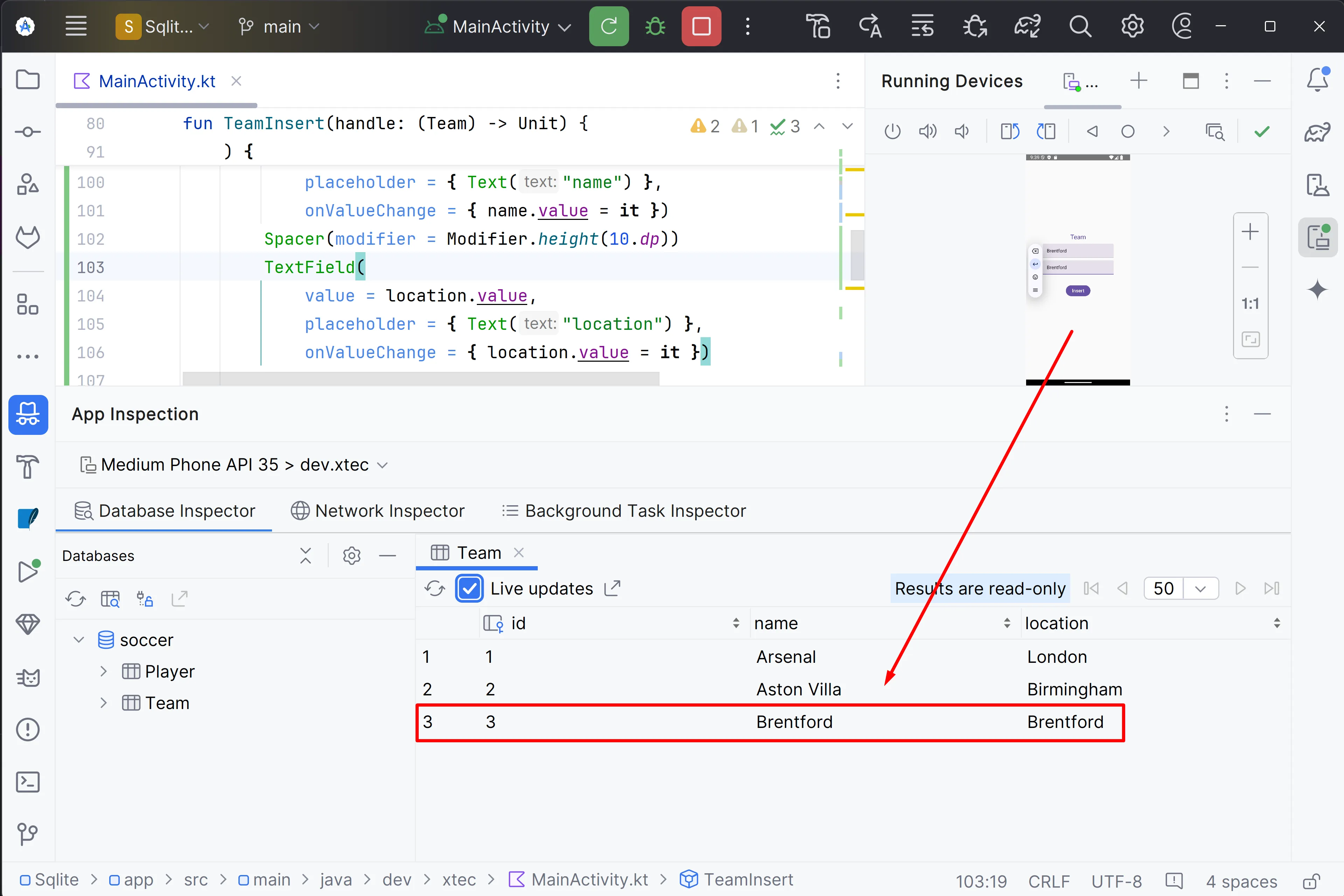Toggle the Live updates checkbox

pyautogui.click(x=469, y=588)
